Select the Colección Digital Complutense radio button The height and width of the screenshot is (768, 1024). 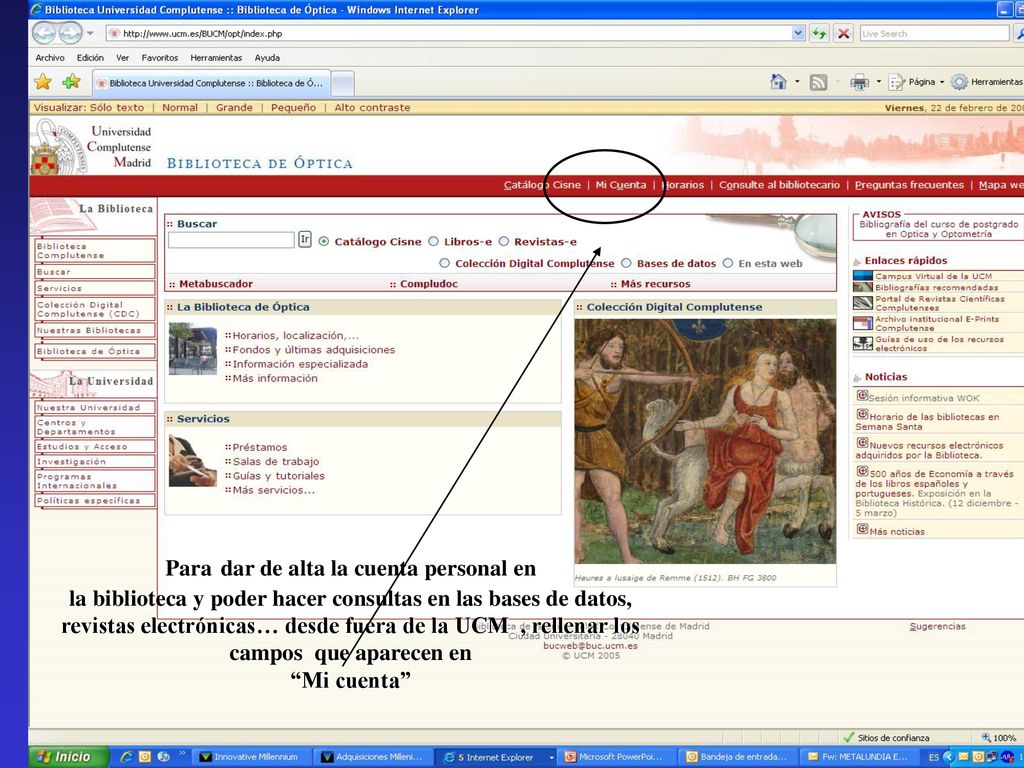click(x=445, y=263)
